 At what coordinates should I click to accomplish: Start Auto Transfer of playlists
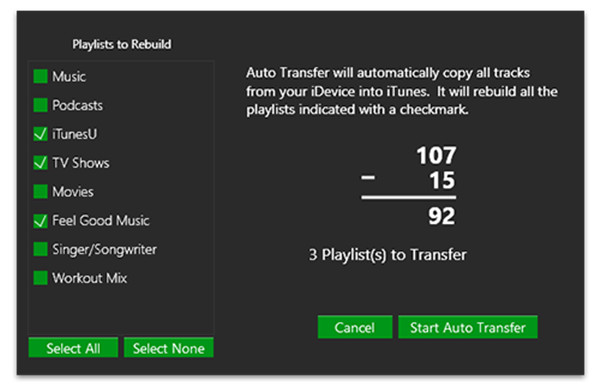click(x=468, y=327)
